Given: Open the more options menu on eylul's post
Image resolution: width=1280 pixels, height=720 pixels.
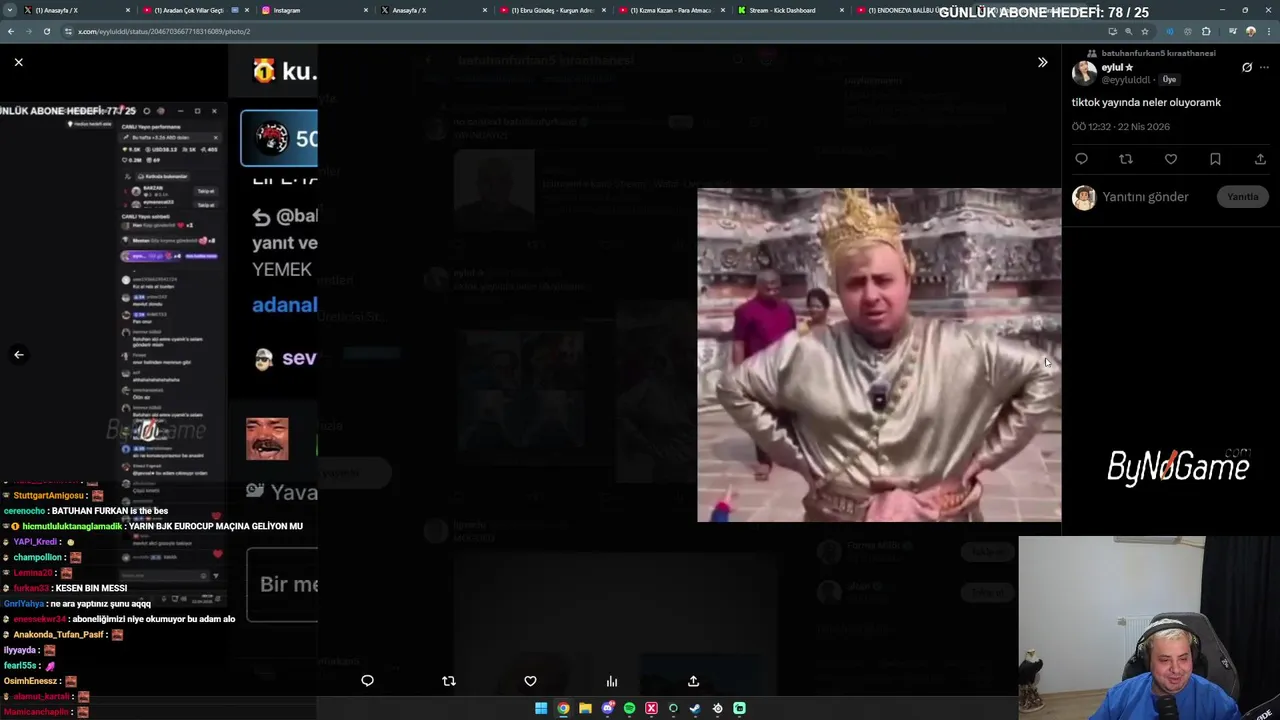Looking at the screenshot, I should click(1265, 68).
